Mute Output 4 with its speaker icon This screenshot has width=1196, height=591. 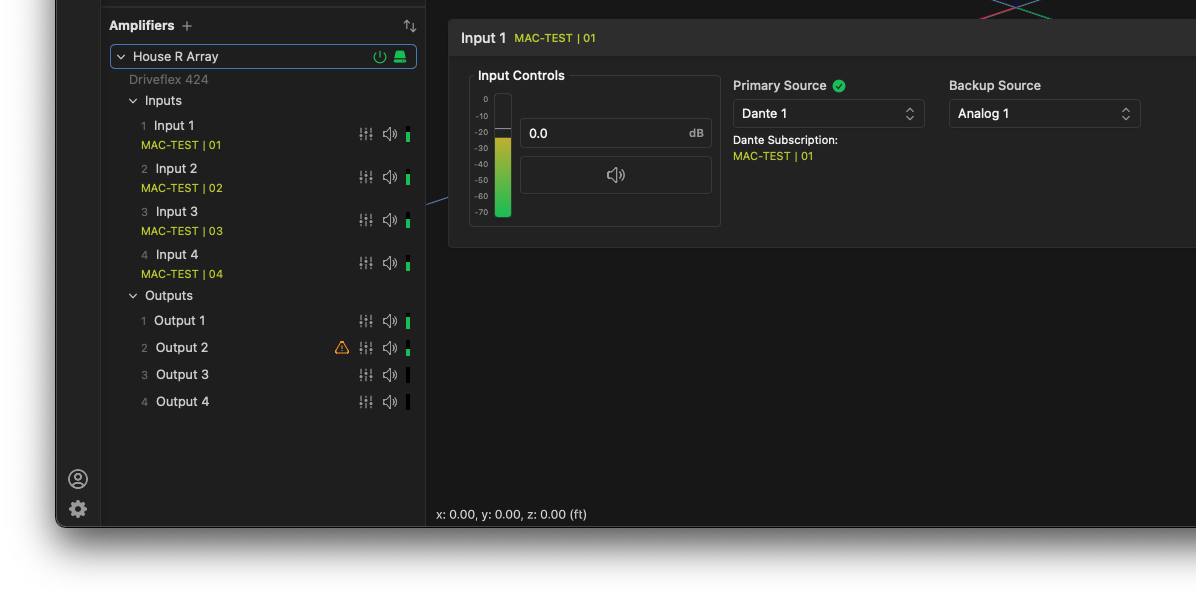point(389,401)
